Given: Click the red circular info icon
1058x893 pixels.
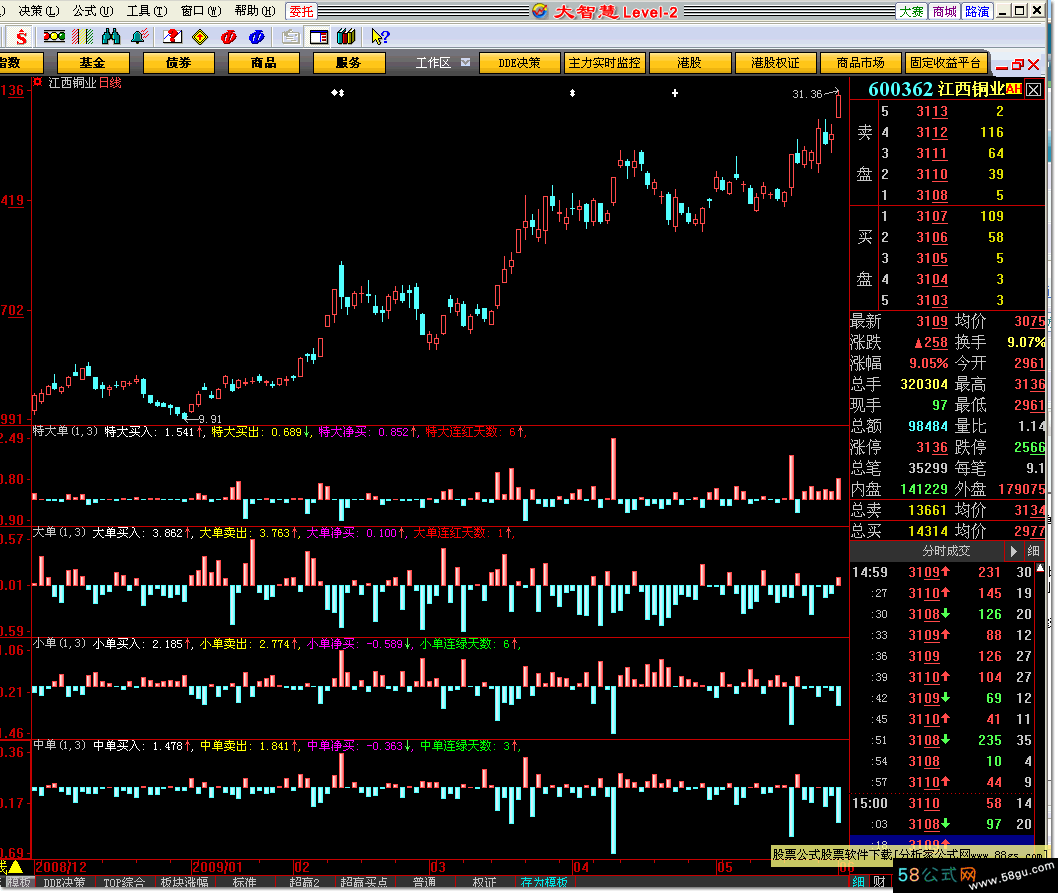Looking at the screenshot, I should coord(229,37).
